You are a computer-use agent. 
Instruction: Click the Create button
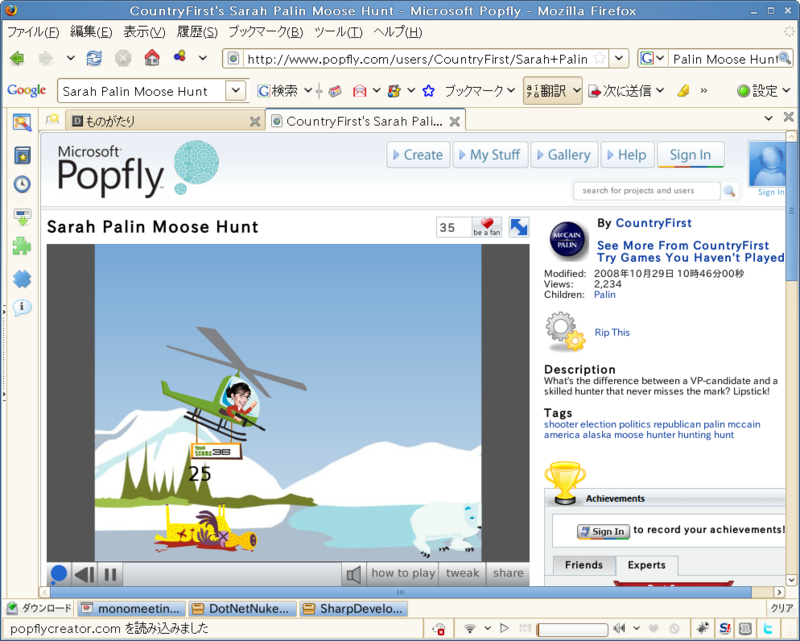tap(418, 155)
